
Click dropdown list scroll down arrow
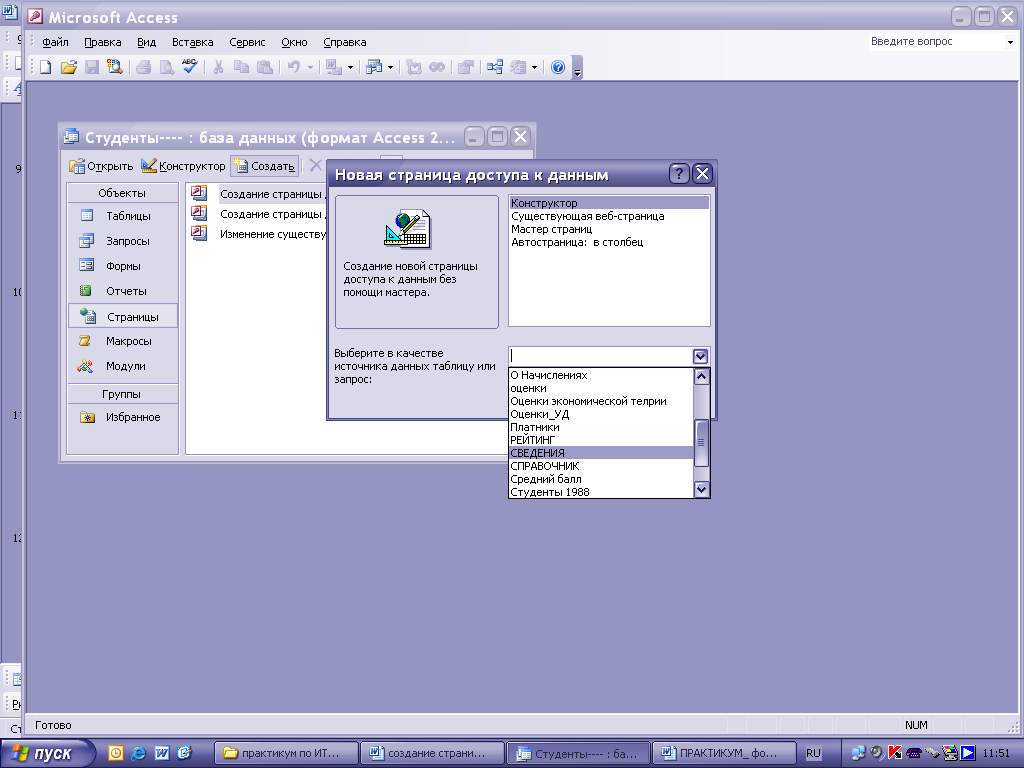(701, 489)
